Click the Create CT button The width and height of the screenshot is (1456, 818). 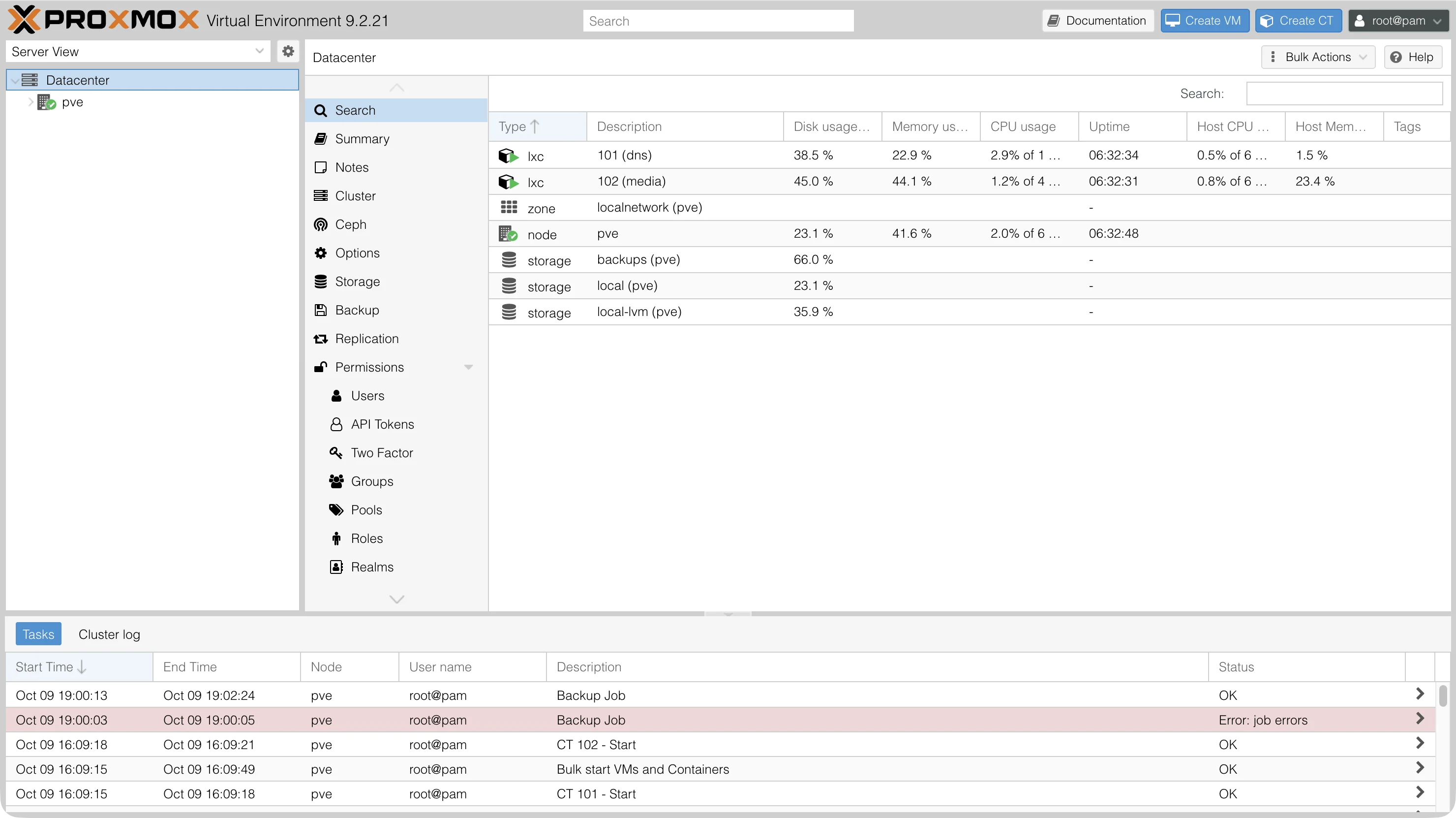(1298, 21)
